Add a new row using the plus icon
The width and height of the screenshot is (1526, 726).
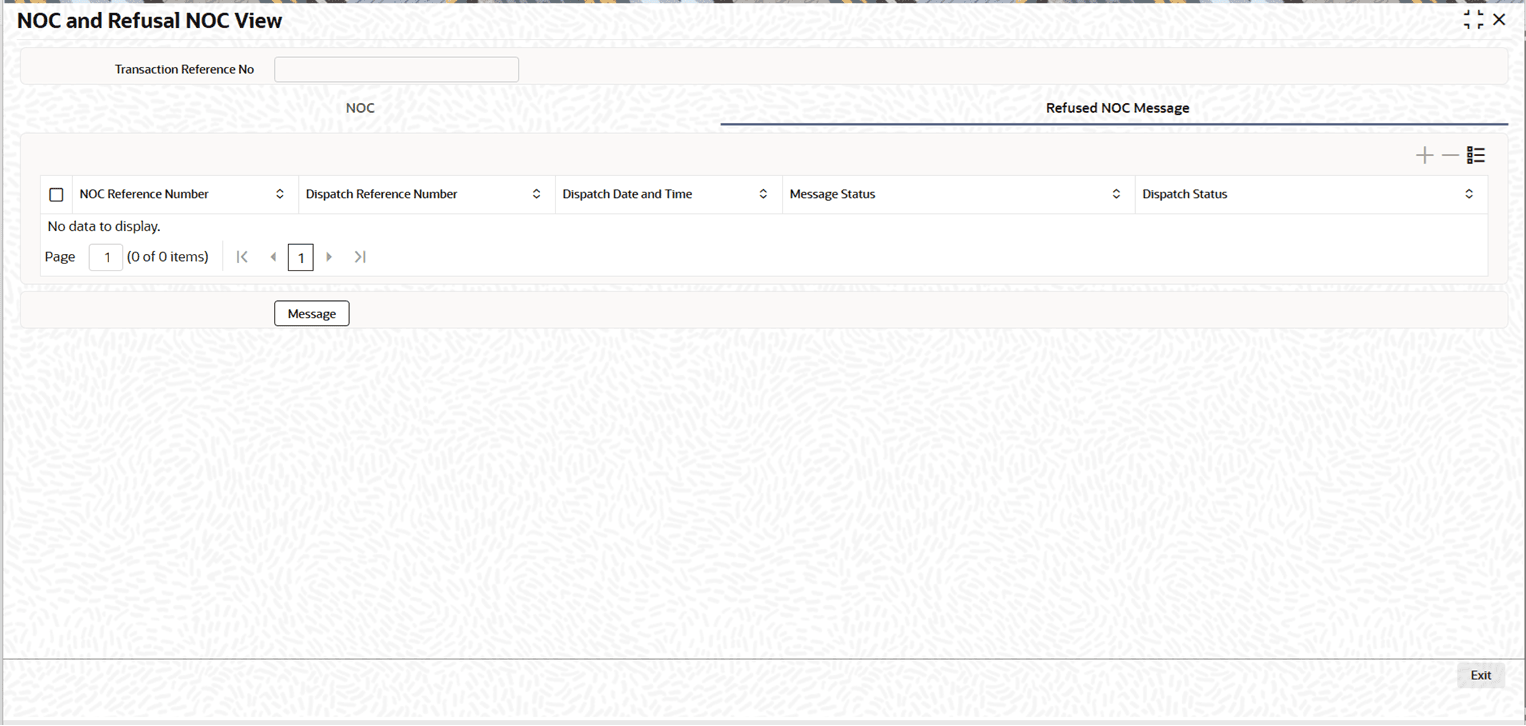coord(1424,155)
